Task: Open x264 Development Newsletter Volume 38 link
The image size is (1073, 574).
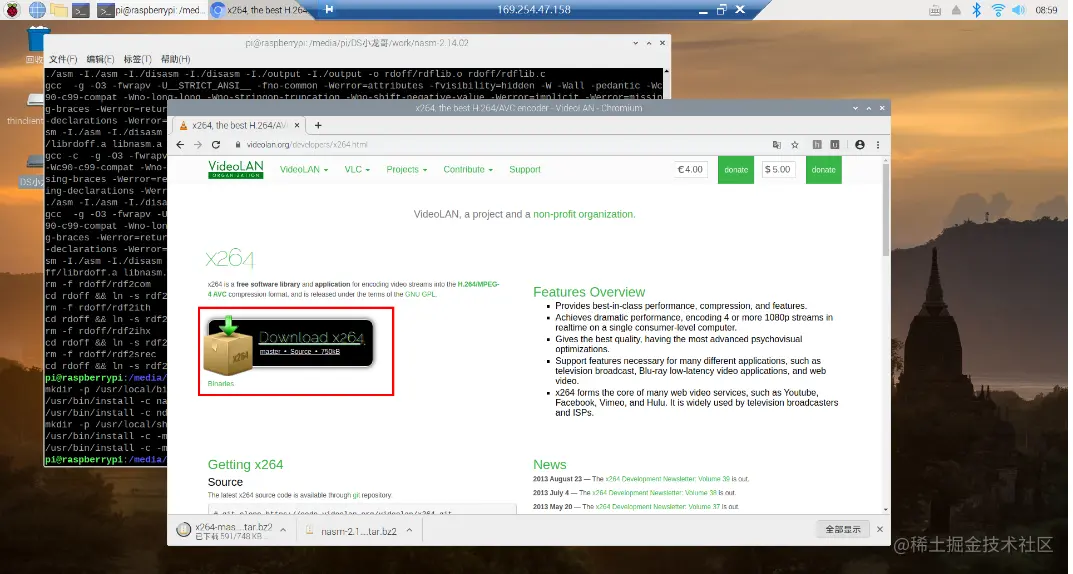Action: [x=655, y=493]
